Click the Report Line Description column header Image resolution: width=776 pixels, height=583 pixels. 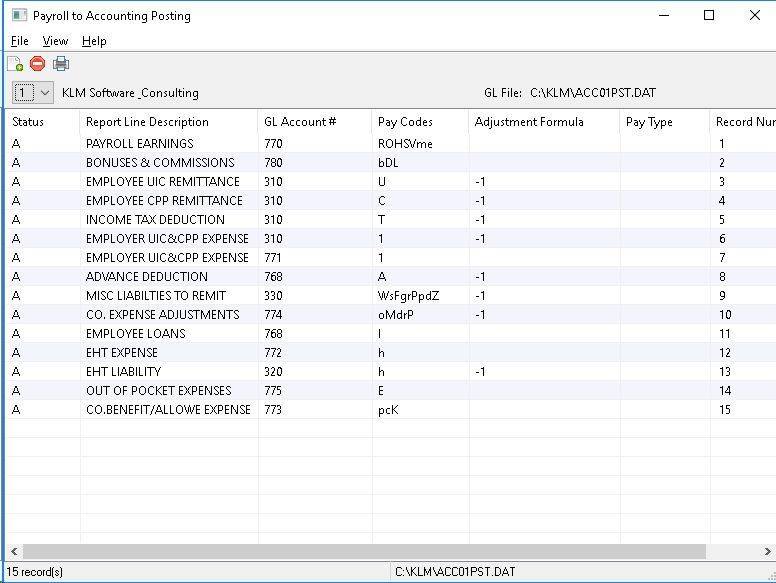coord(169,122)
